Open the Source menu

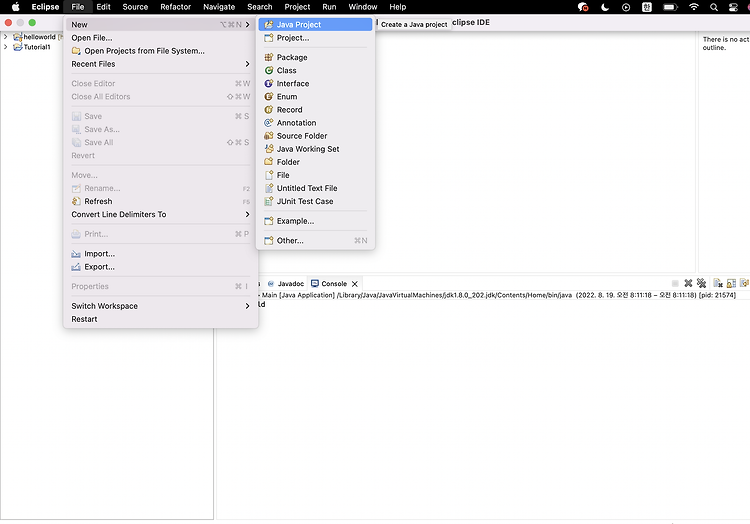(x=135, y=7)
